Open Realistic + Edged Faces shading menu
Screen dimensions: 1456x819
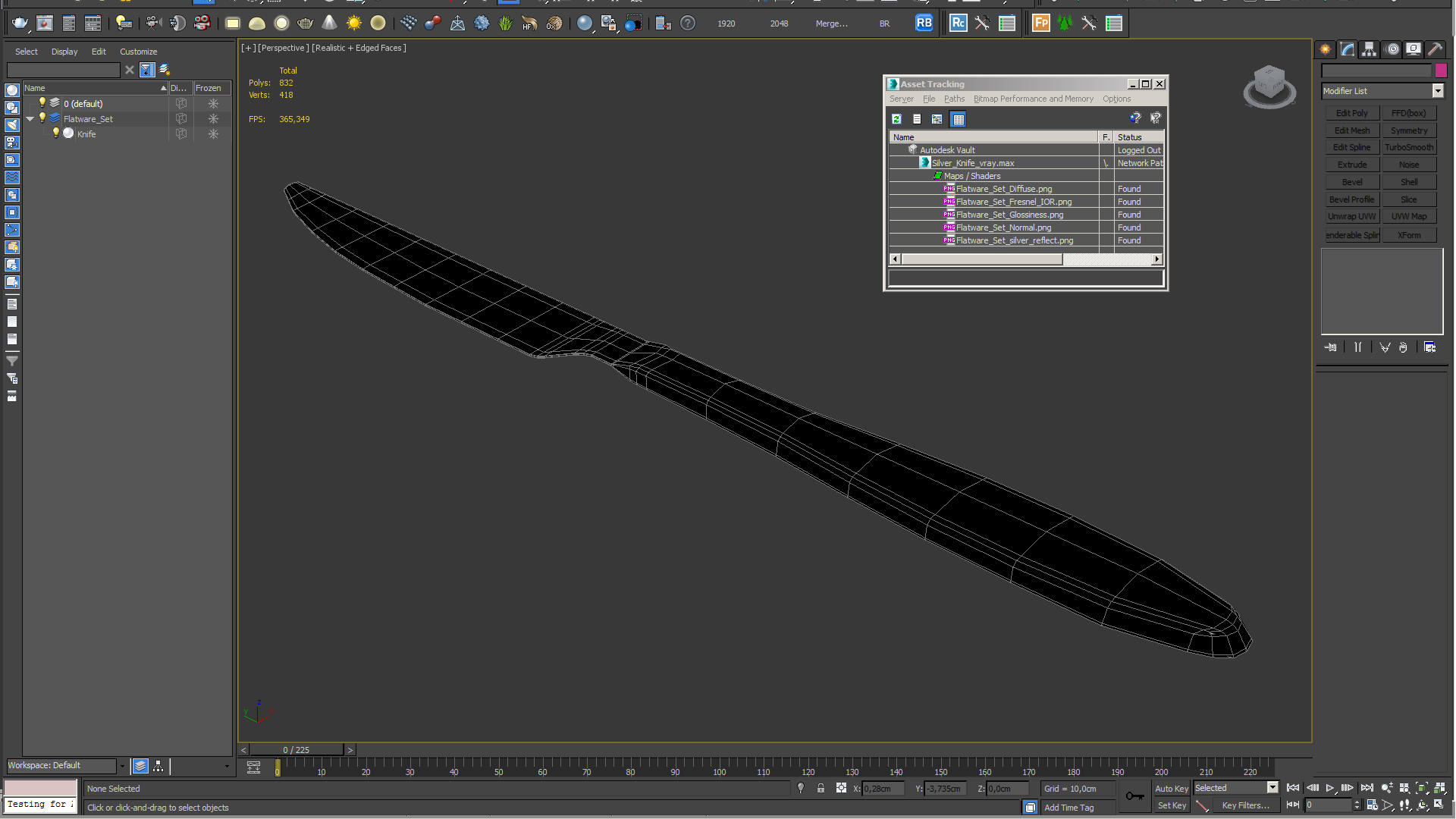pyautogui.click(x=359, y=48)
